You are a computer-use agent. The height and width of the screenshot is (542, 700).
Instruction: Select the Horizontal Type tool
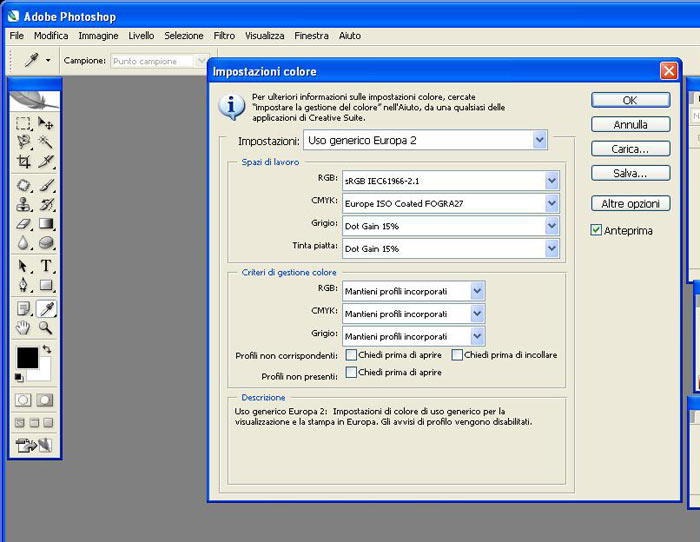click(x=46, y=266)
